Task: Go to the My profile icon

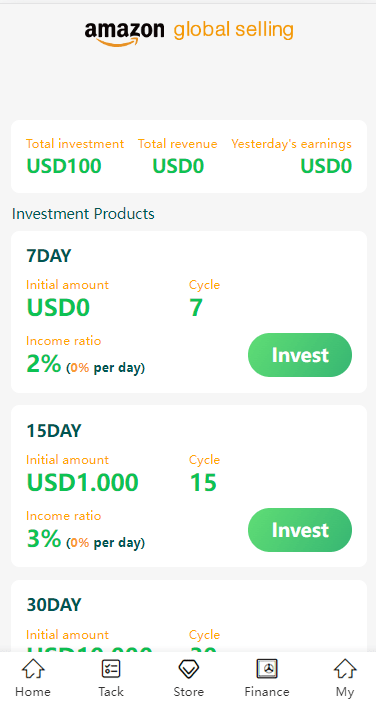Action: [x=345, y=669]
